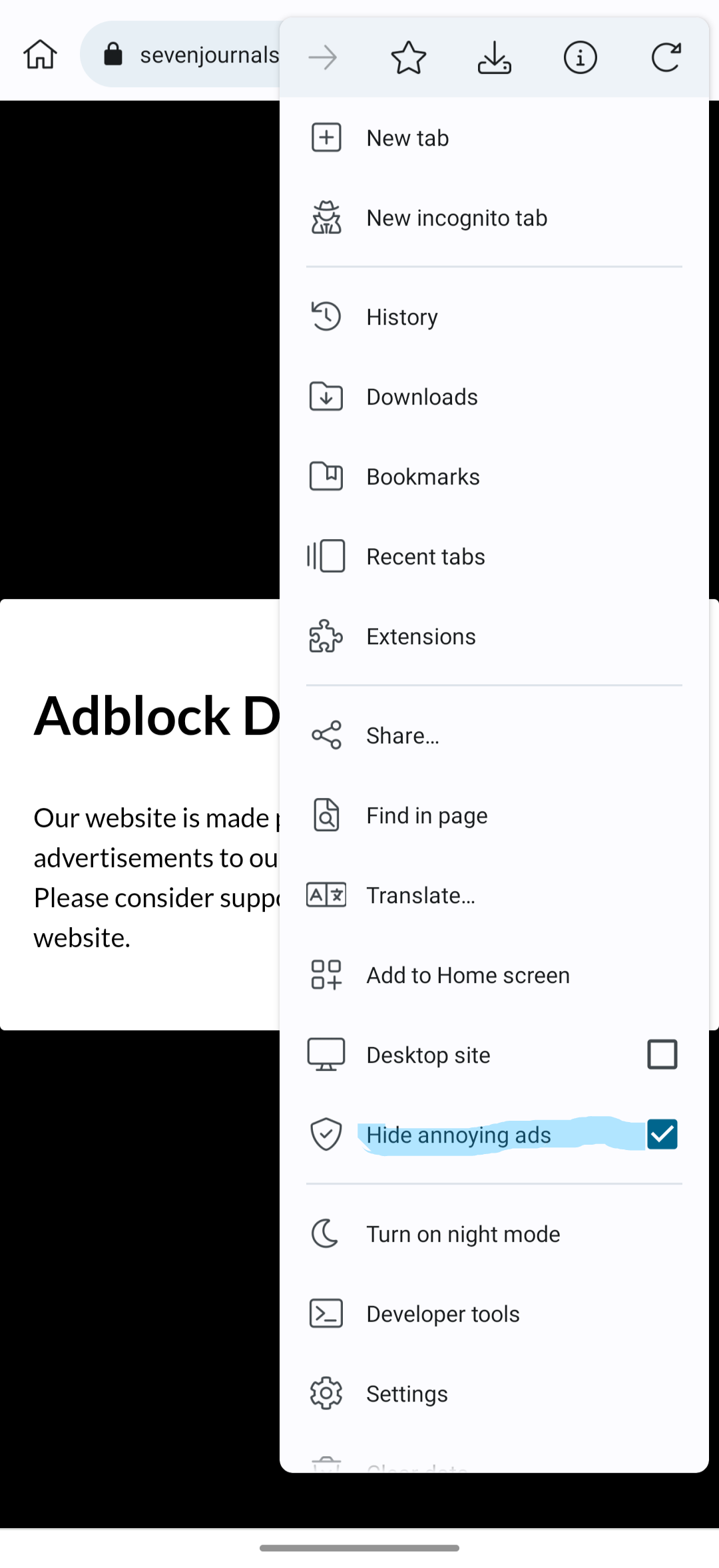The height and width of the screenshot is (1568, 719).
Task: Open Developer tools
Action: pyautogui.click(x=443, y=1313)
